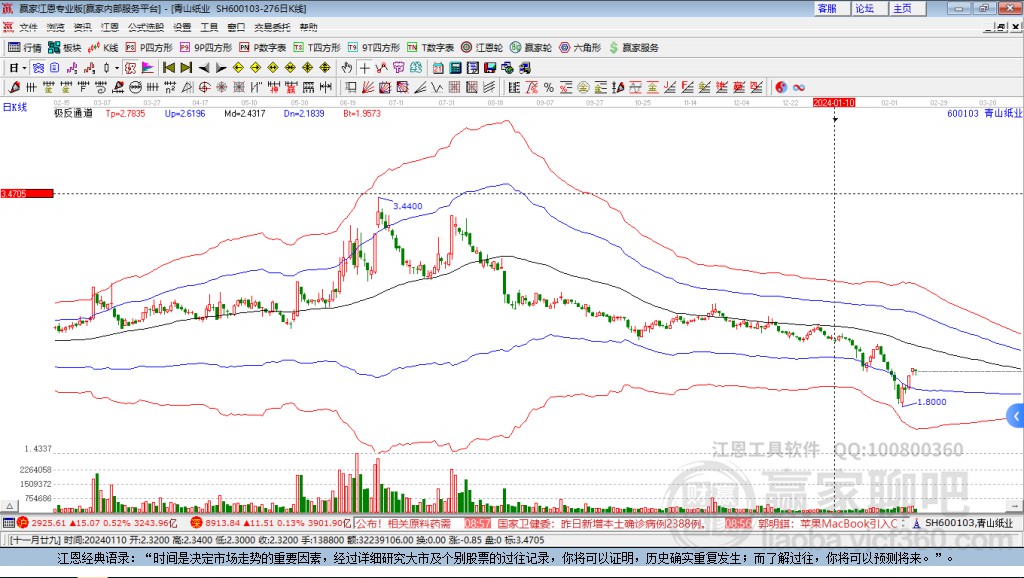
Task: Expand the candlestick style dropdown arrow
Action: [116, 67]
